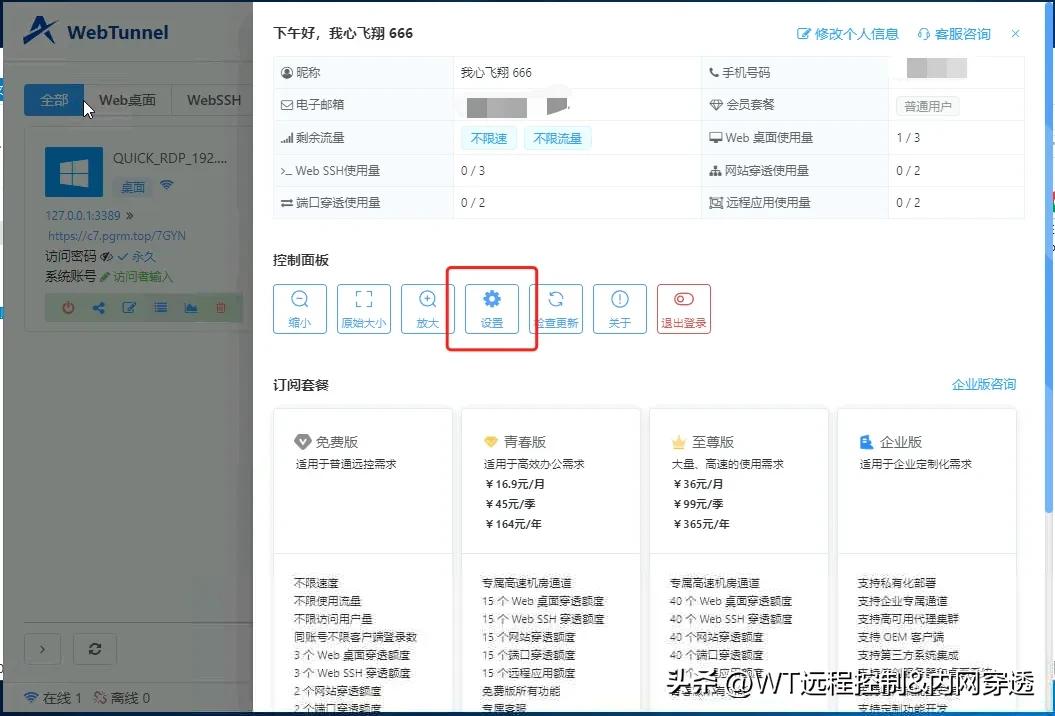Click the 不限速度 feature line in 免费版
1055x716 pixels.
pyautogui.click(x=316, y=583)
